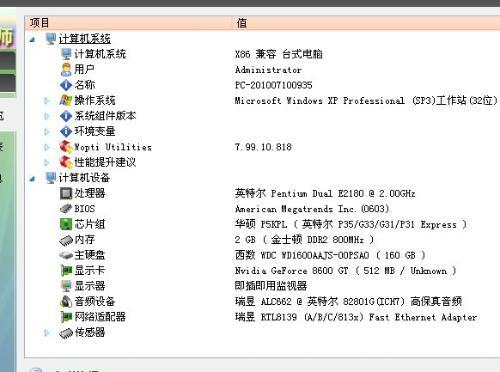Click the 用户 person icon

coord(66,69)
